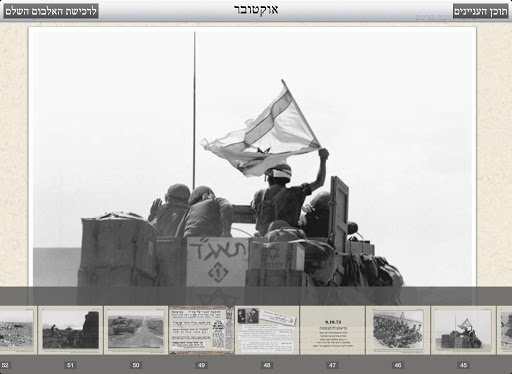The width and height of the screenshot is (512, 374).
Task: Click page number label 48
Action: coord(267,365)
